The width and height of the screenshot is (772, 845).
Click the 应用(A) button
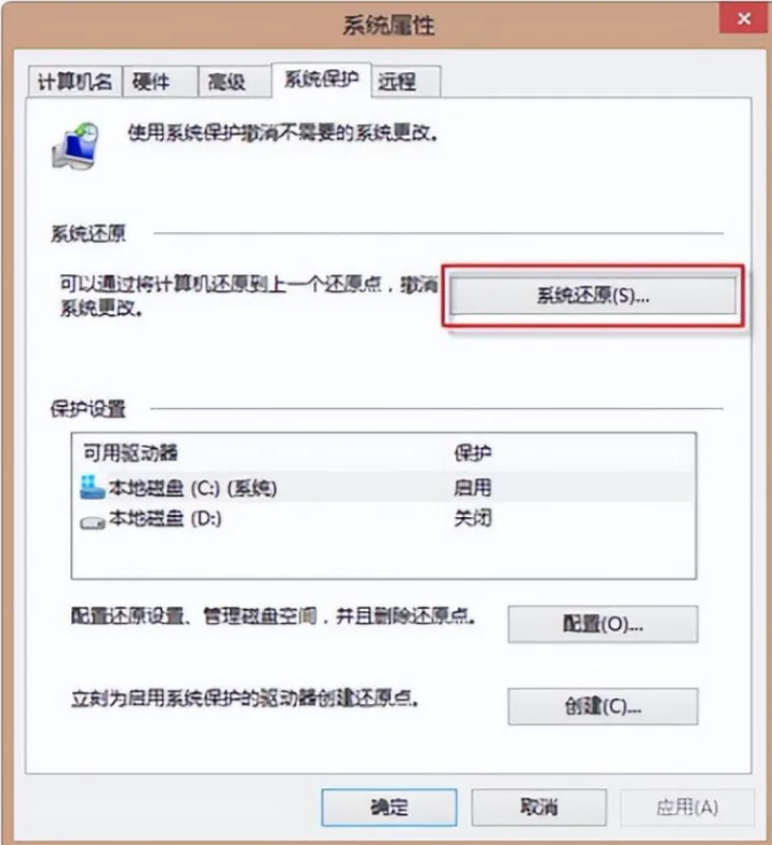(687, 807)
